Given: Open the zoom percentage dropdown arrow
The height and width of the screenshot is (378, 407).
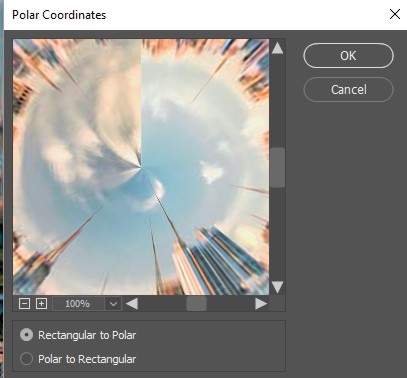Looking at the screenshot, I should tap(113, 304).
